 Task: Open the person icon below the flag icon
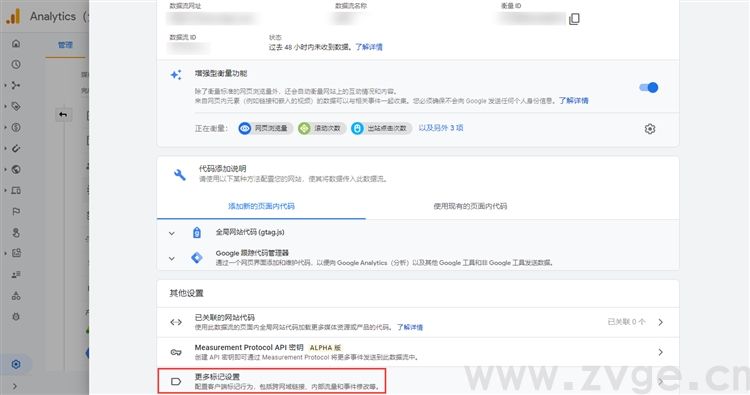click(16, 232)
